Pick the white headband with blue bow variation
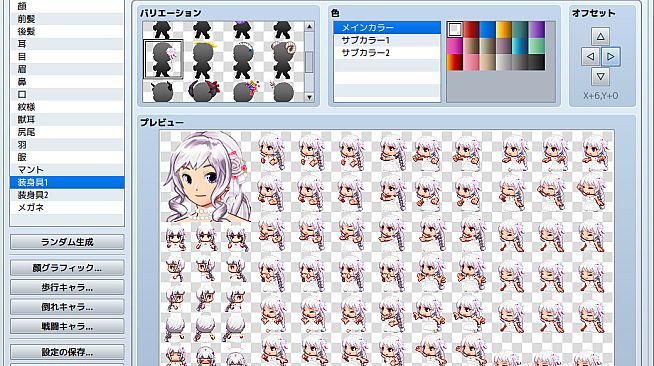Screen dimensions: 654x366 [x=243, y=59]
